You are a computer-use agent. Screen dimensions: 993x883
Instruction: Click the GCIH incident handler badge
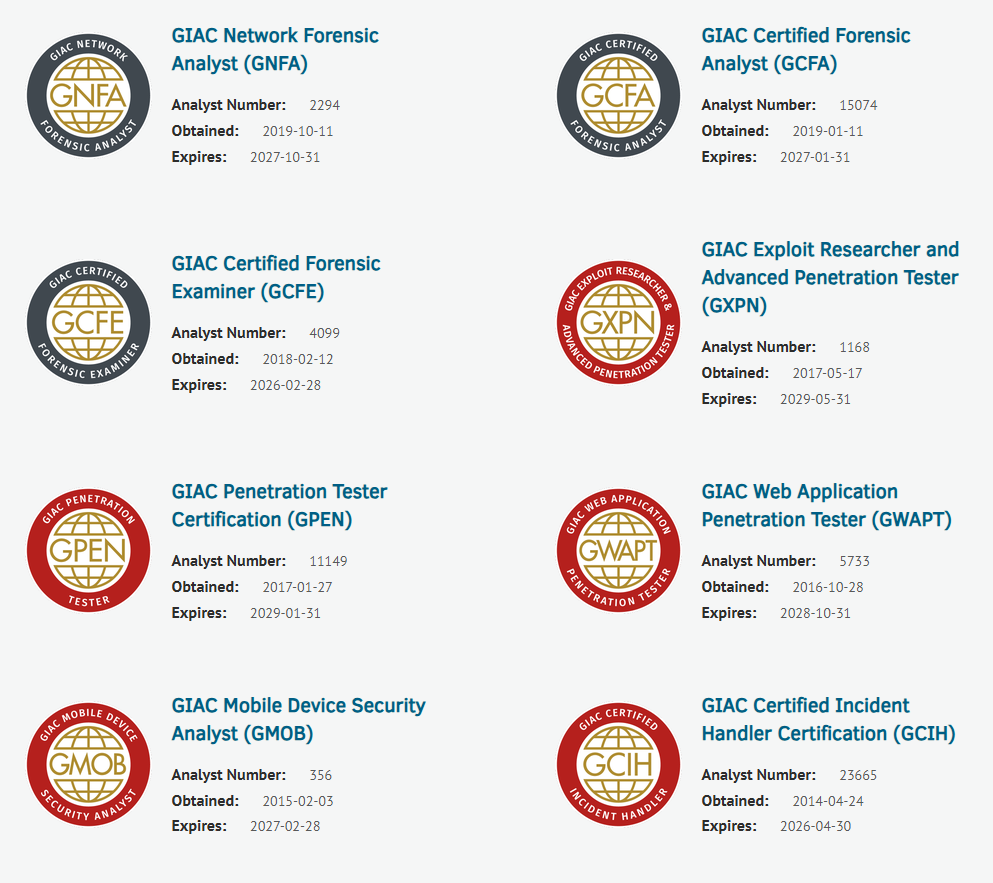[619, 765]
